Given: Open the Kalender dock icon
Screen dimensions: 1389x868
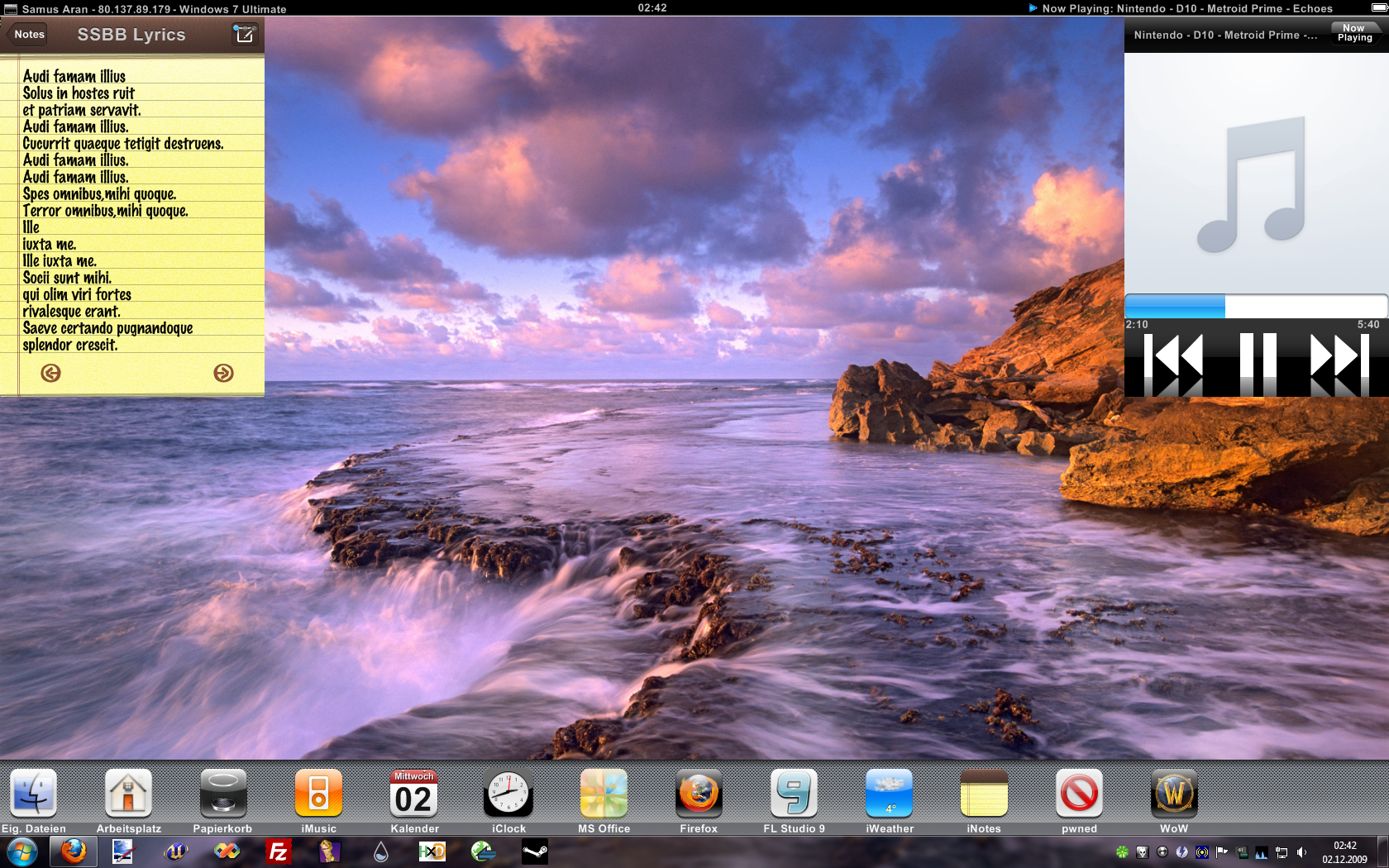Looking at the screenshot, I should [413, 793].
